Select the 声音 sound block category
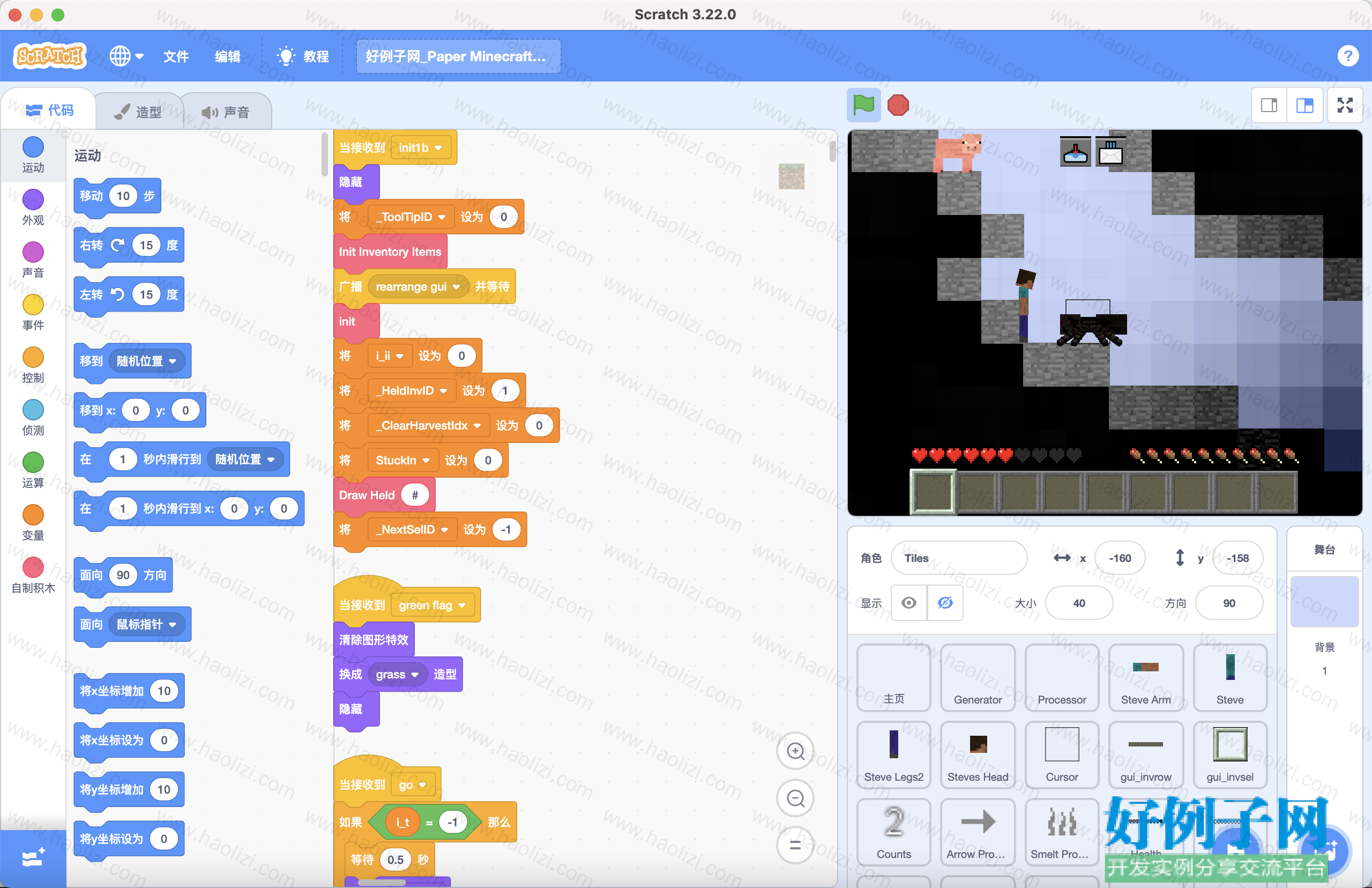1372x888 pixels. pyautogui.click(x=33, y=260)
